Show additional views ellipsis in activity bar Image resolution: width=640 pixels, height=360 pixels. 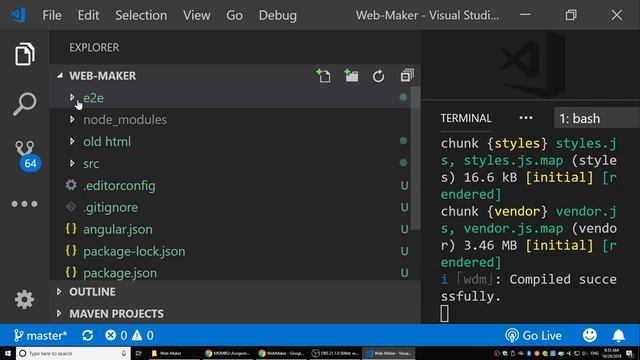pos(24,204)
